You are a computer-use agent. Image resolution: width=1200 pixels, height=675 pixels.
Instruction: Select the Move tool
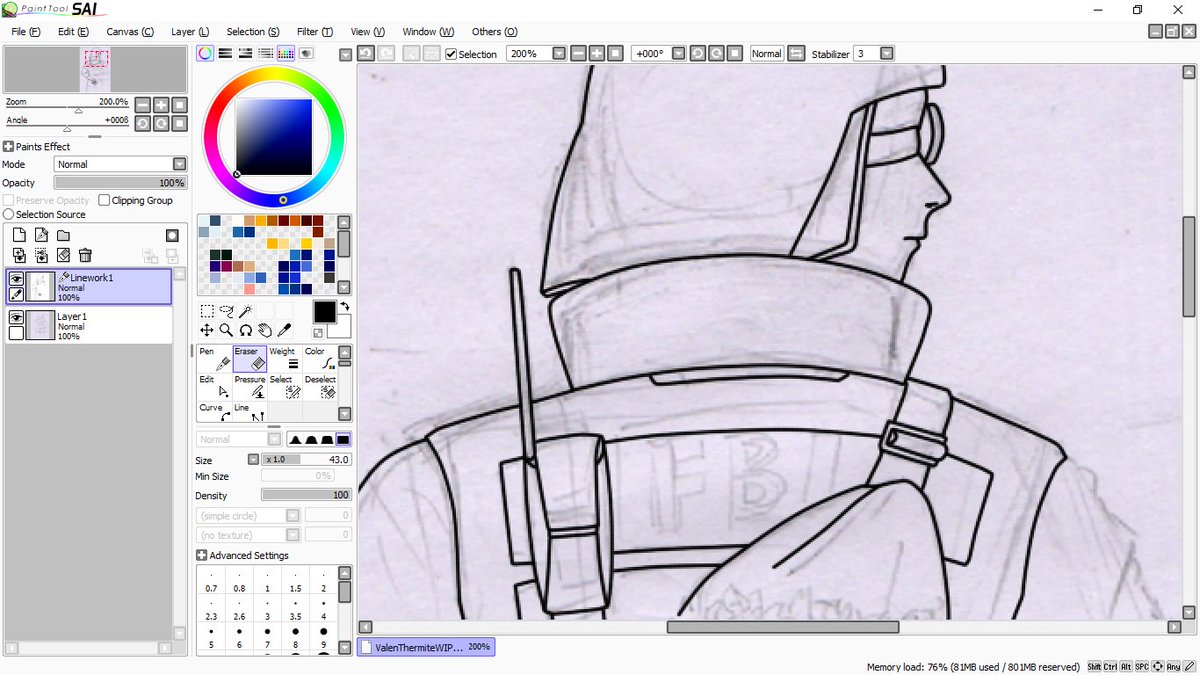[207, 330]
